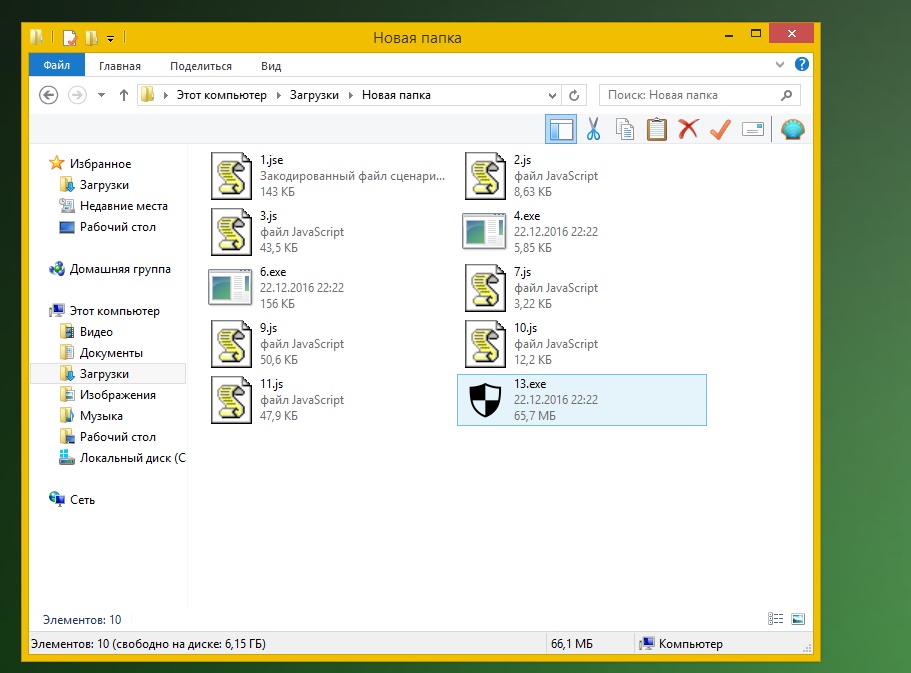This screenshot has width=911, height=673.
Task: Toggle the navigation pane layout button
Action: coord(561,129)
